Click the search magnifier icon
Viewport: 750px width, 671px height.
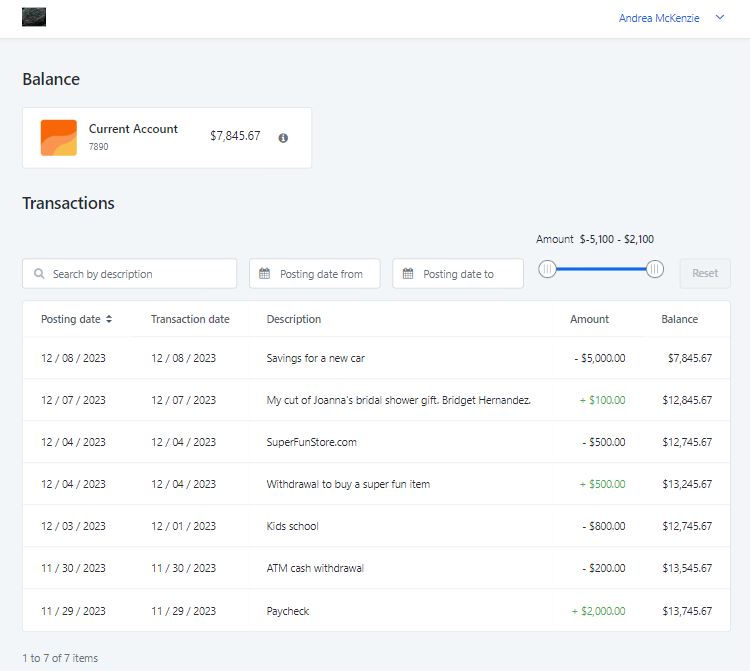coord(39,274)
